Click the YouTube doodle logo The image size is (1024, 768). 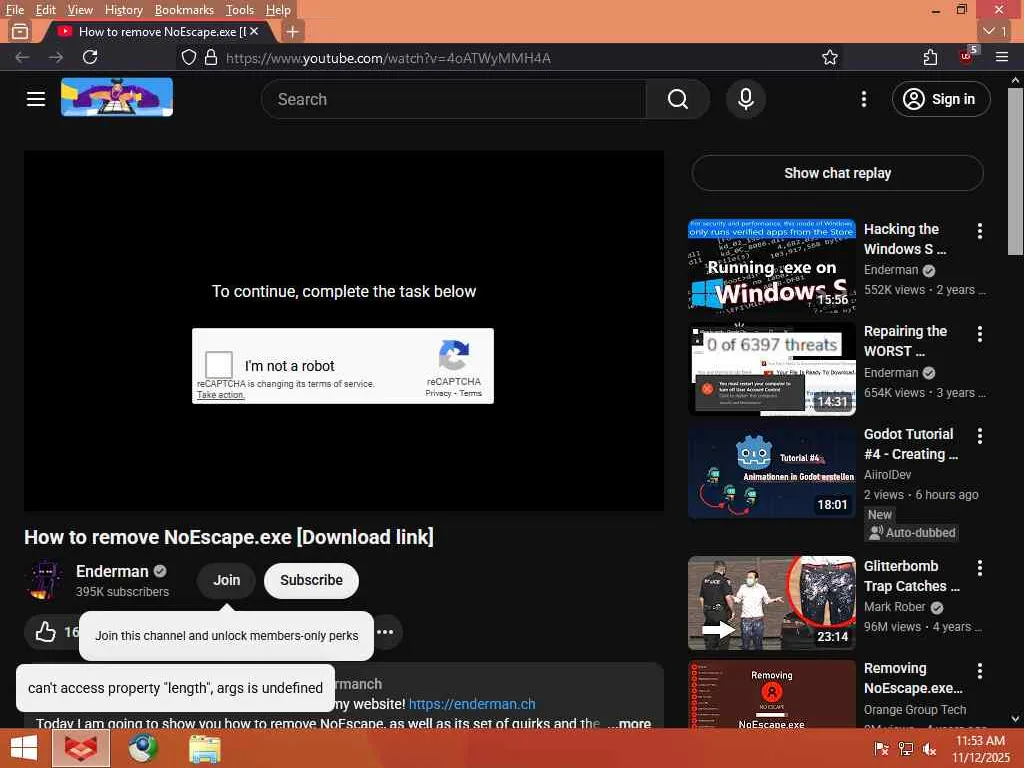(x=117, y=97)
